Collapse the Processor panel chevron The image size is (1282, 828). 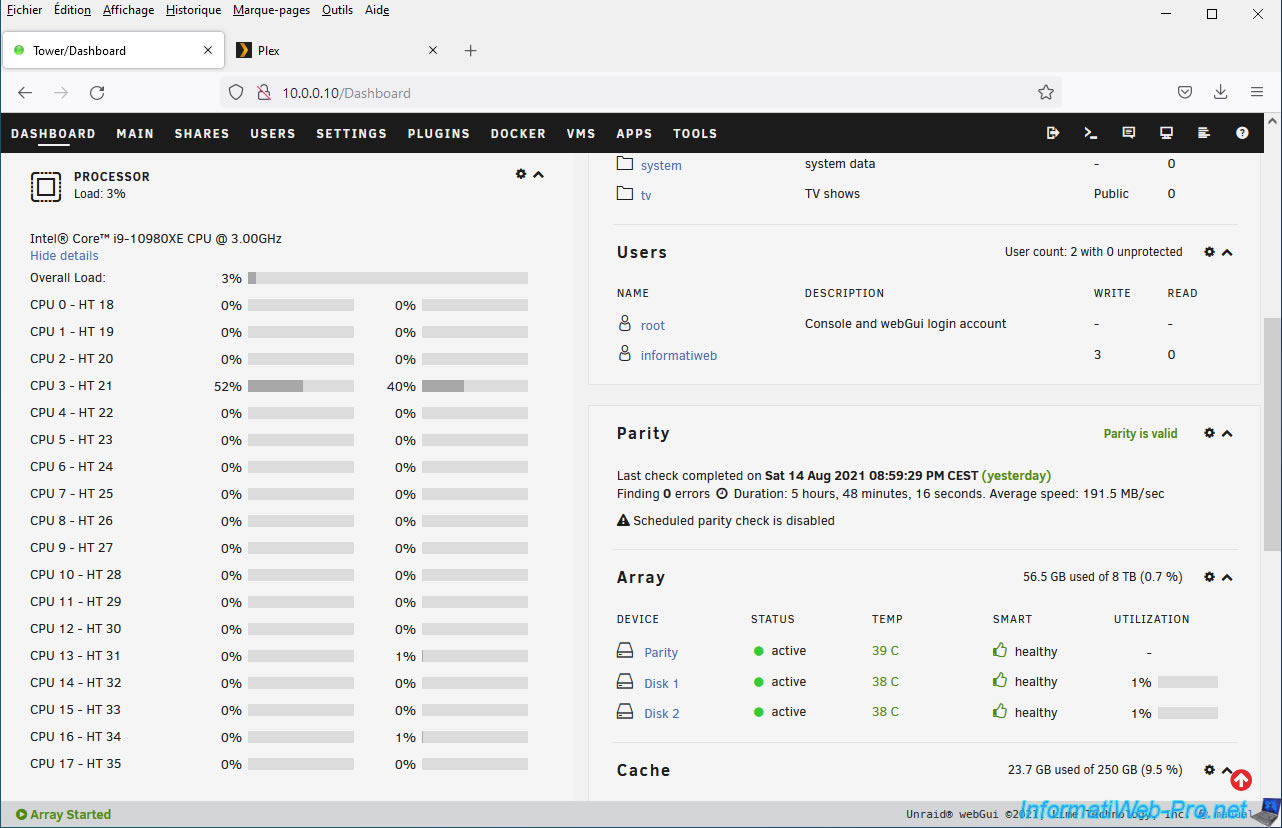(539, 174)
